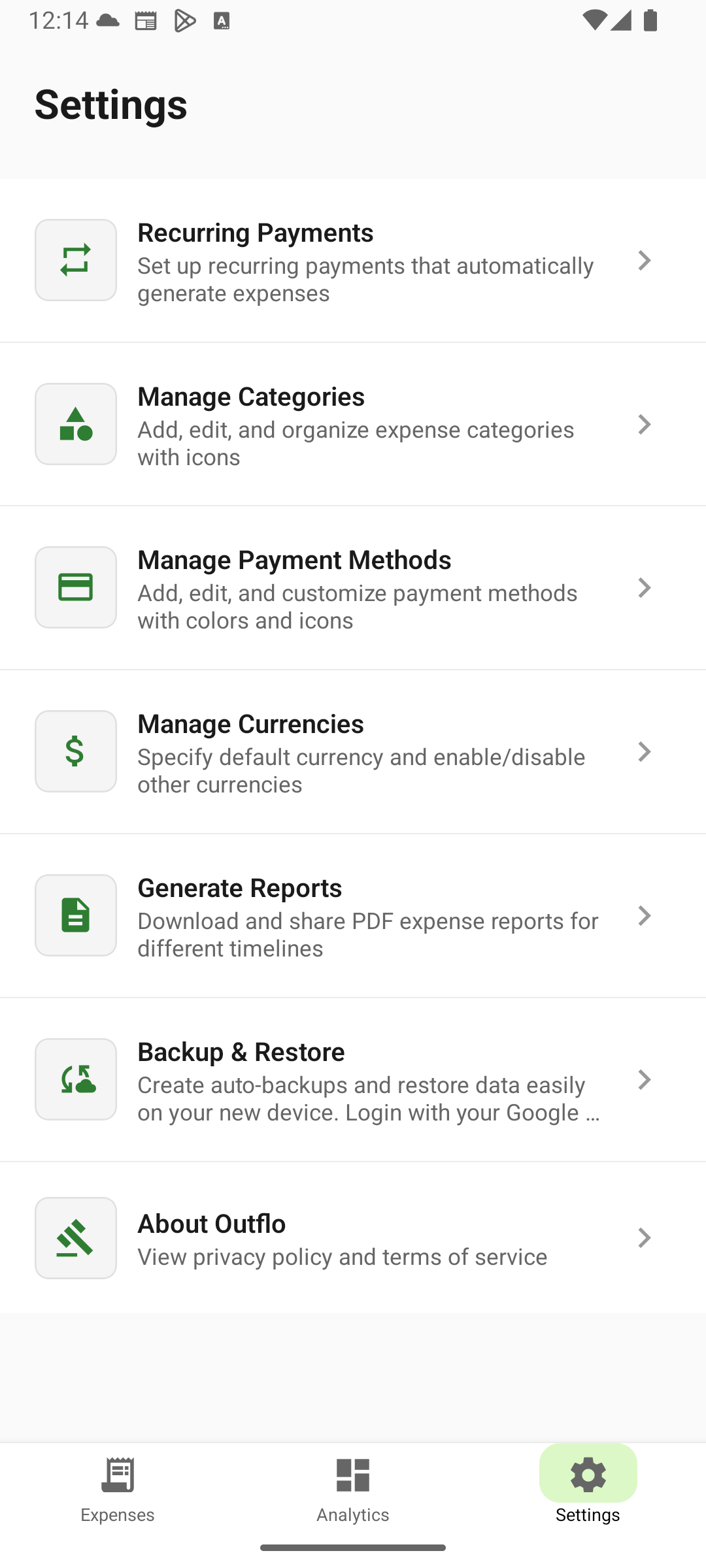The image size is (706, 1568).
Task: Tap the Manage Categories shapes icon
Action: [x=76, y=424]
